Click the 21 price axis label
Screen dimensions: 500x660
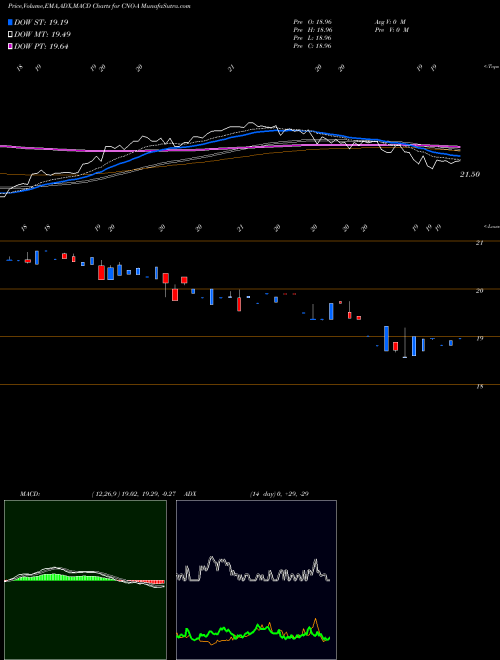pos(479,243)
